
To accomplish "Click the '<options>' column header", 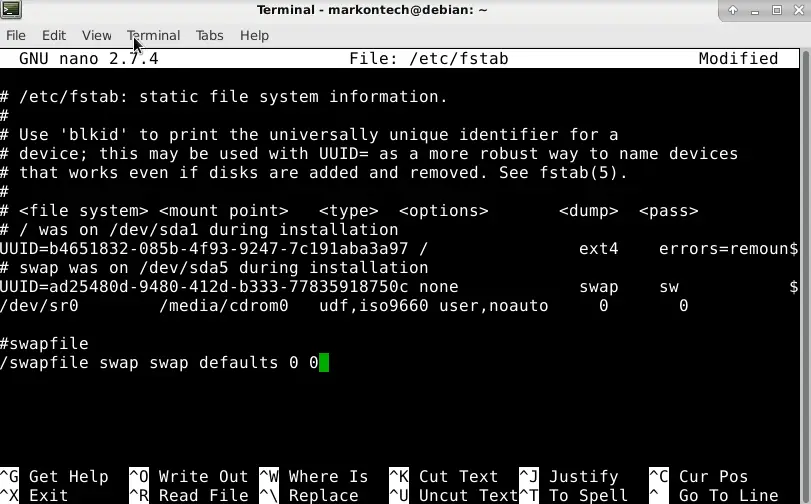I will tap(444, 211).
